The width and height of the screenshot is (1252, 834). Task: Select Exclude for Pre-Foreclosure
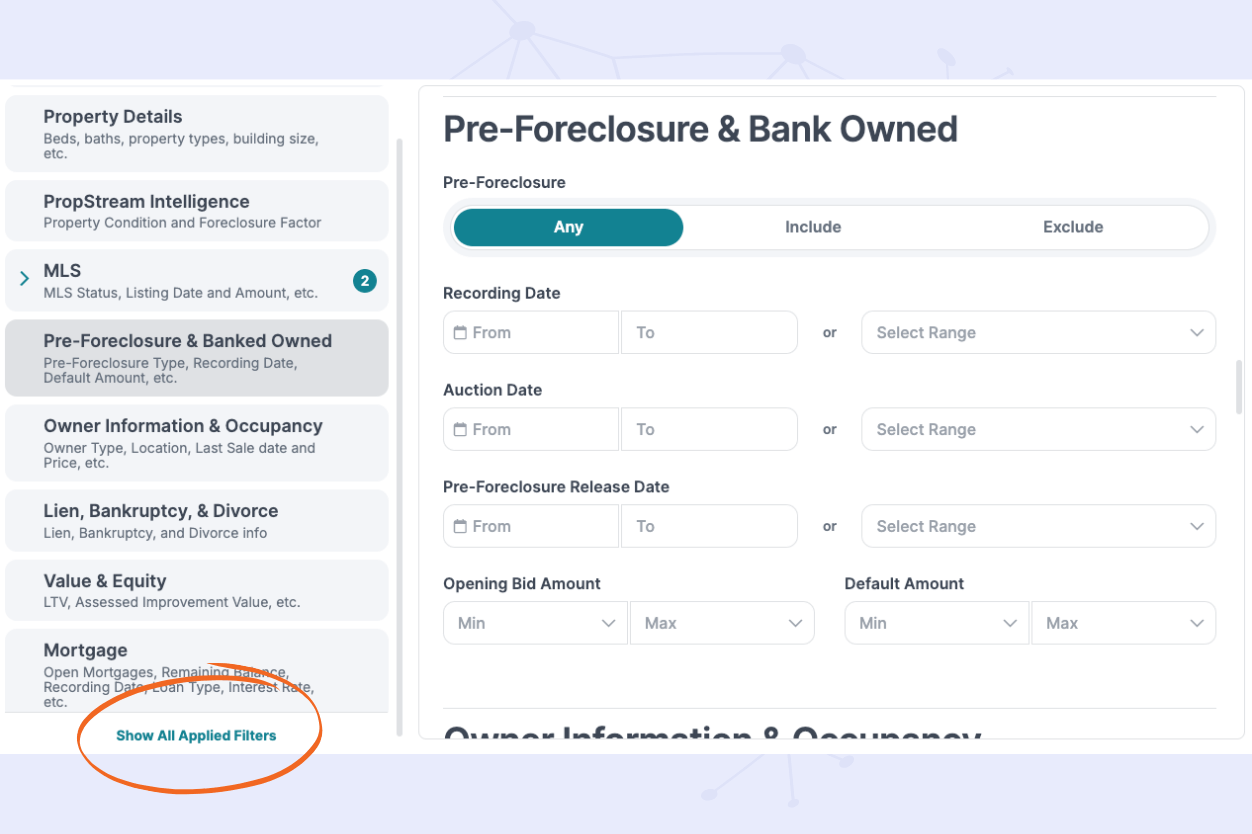(x=1073, y=227)
